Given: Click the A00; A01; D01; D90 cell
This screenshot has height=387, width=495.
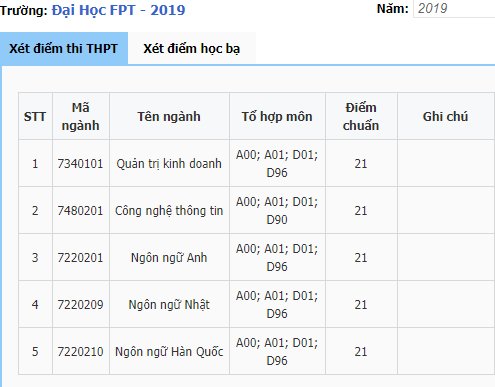Looking at the screenshot, I should pyautogui.click(x=277, y=211).
